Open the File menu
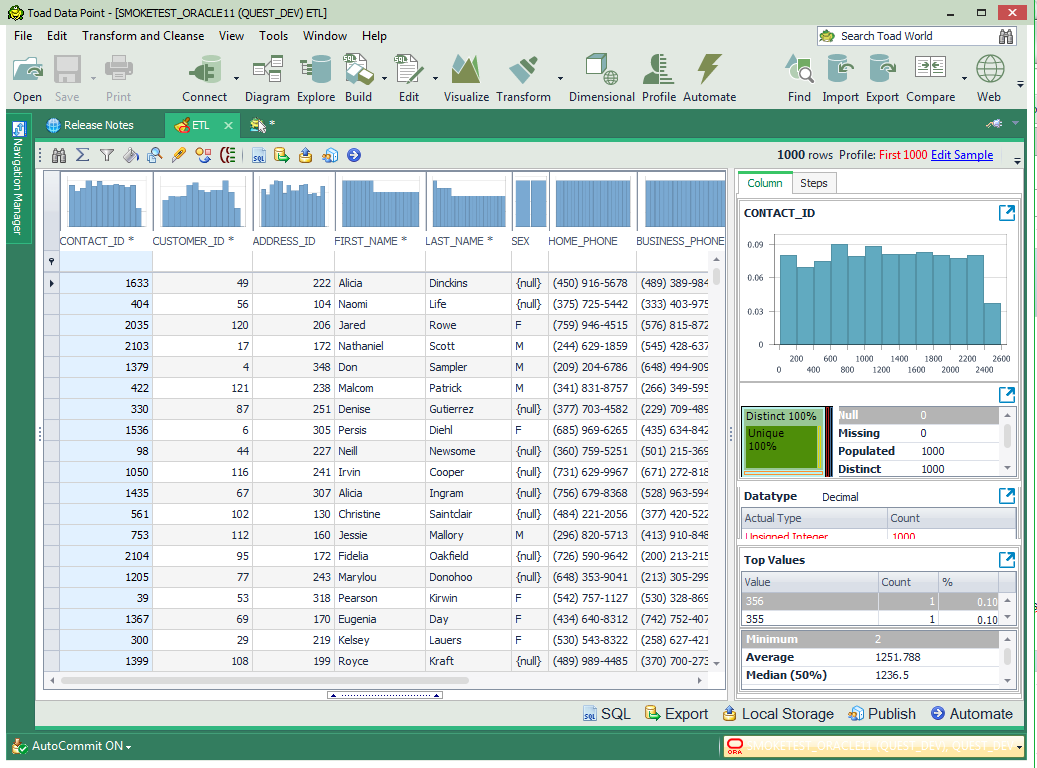 pos(23,36)
